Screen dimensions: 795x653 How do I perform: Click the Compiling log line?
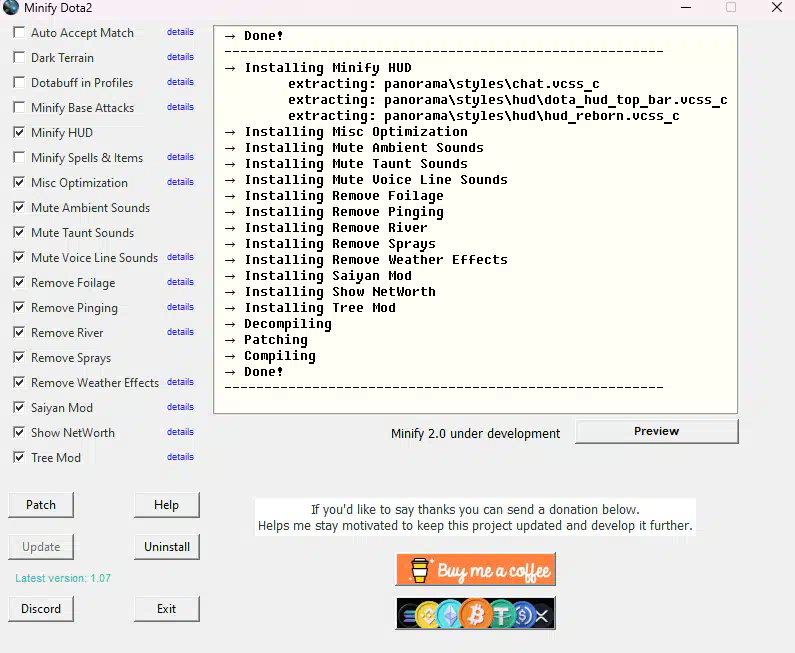[270, 356]
